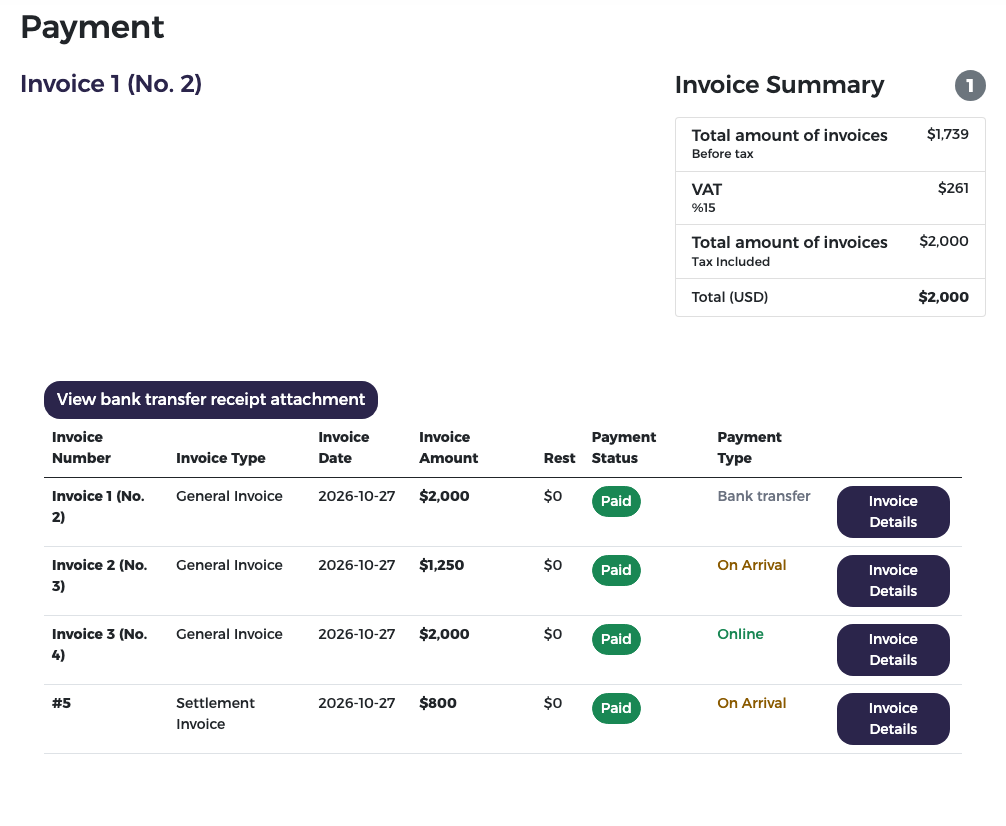This screenshot has width=1006, height=826.
Task: Click the '$800' invoice amount
Action: pos(438,703)
